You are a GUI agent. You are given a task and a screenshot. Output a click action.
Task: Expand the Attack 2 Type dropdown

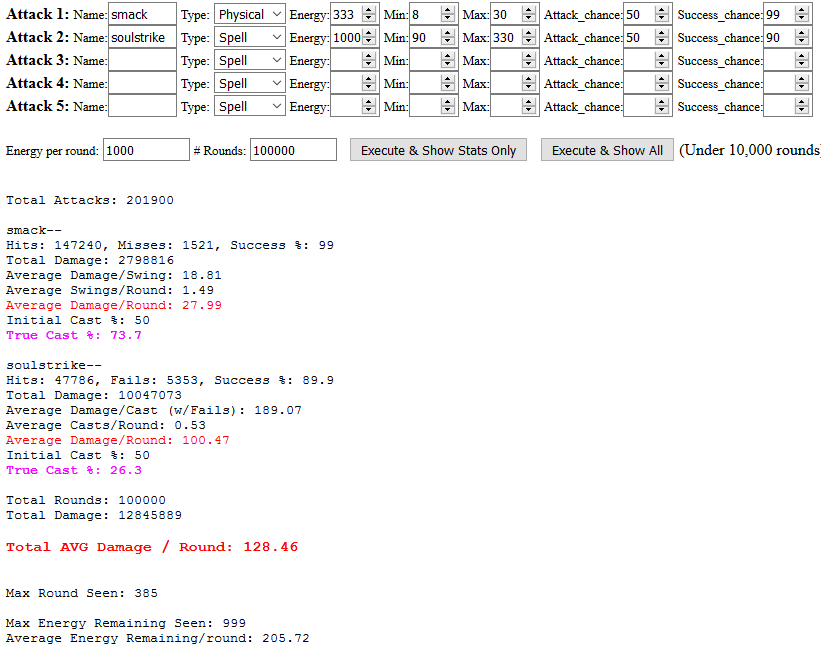[249, 38]
